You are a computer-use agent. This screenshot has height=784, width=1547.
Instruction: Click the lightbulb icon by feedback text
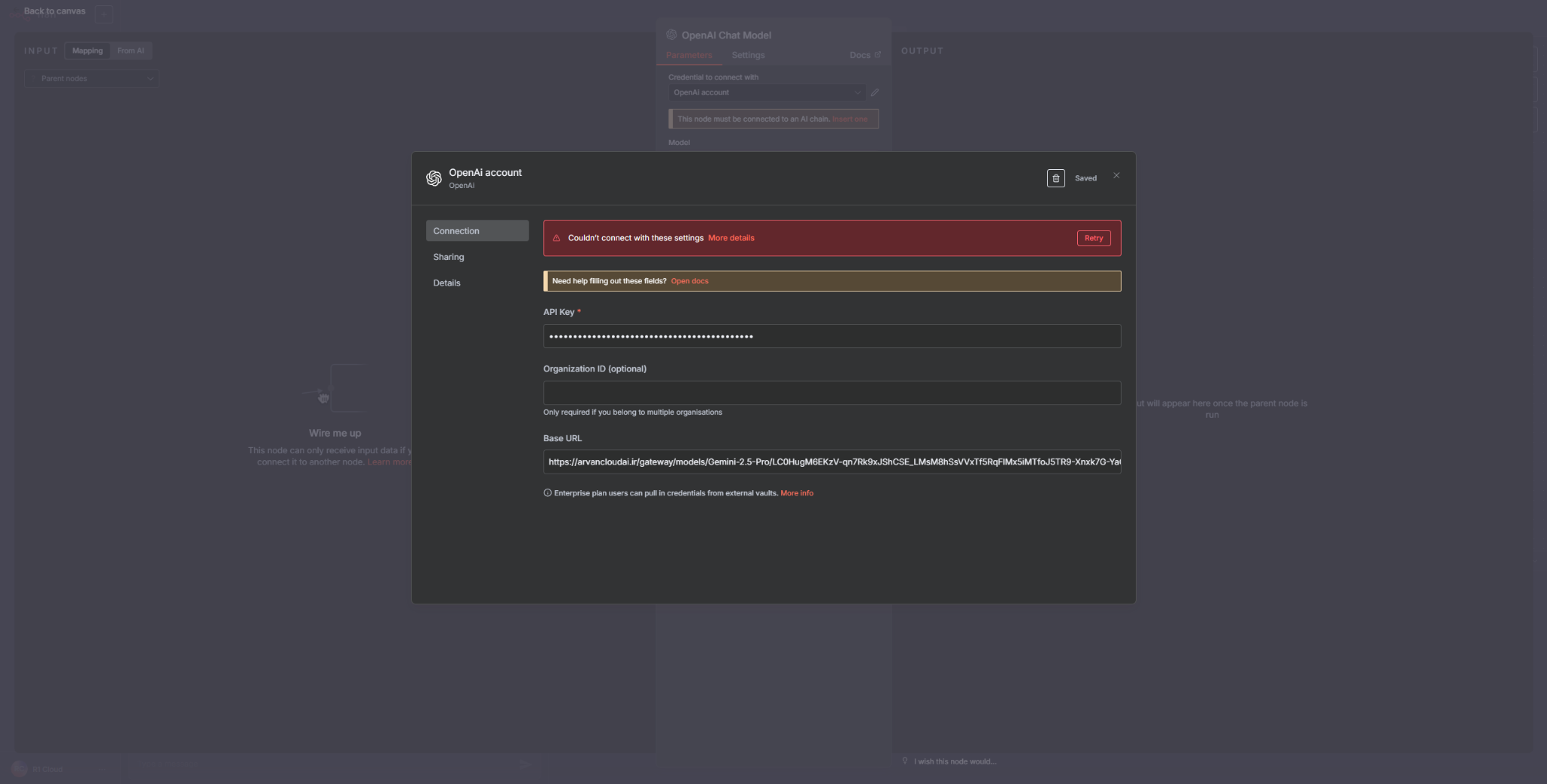pyautogui.click(x=905, y=761)
